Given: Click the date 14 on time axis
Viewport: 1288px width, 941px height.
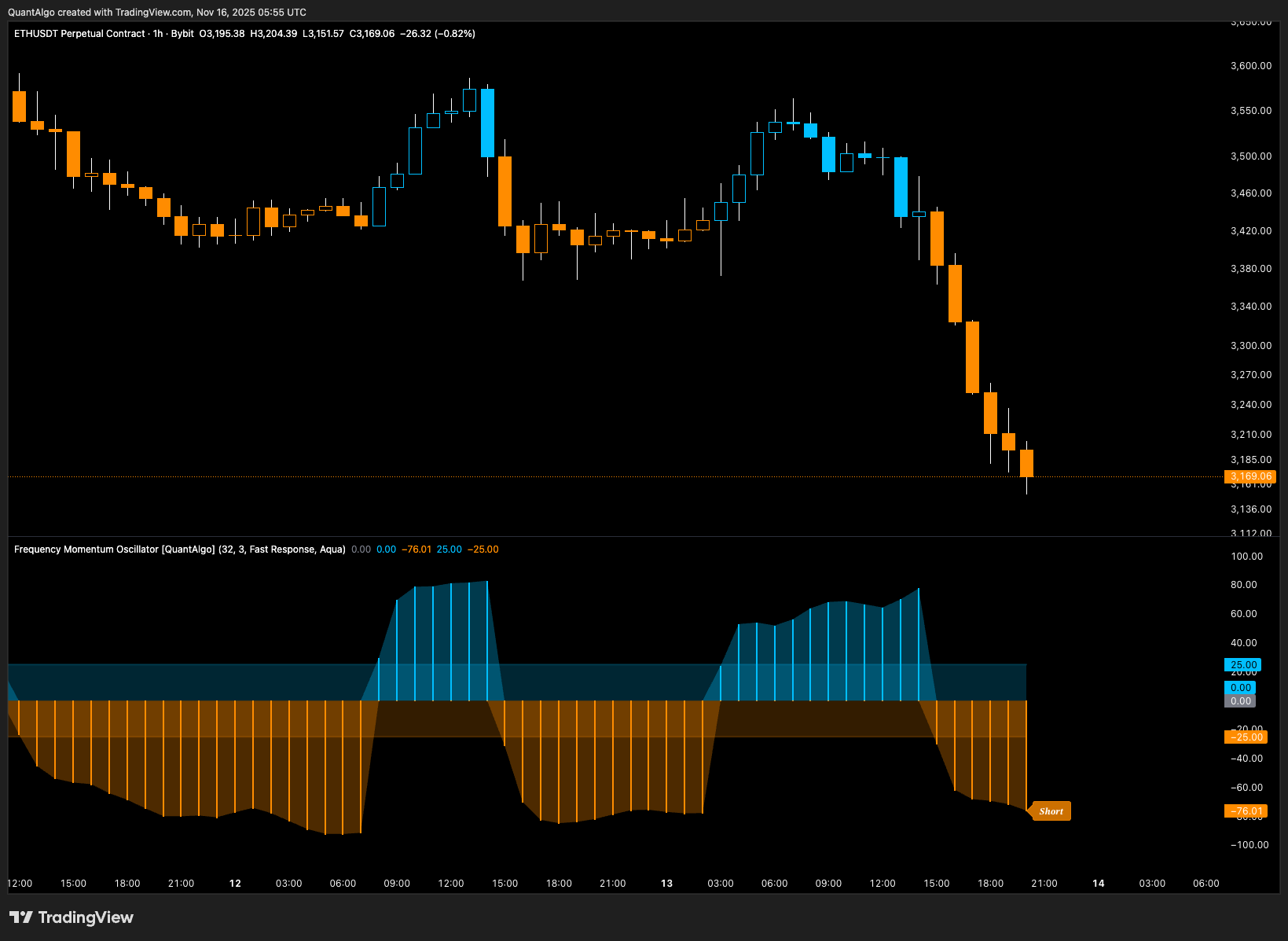Looking at the screenshot, I should pos(1099,884).
